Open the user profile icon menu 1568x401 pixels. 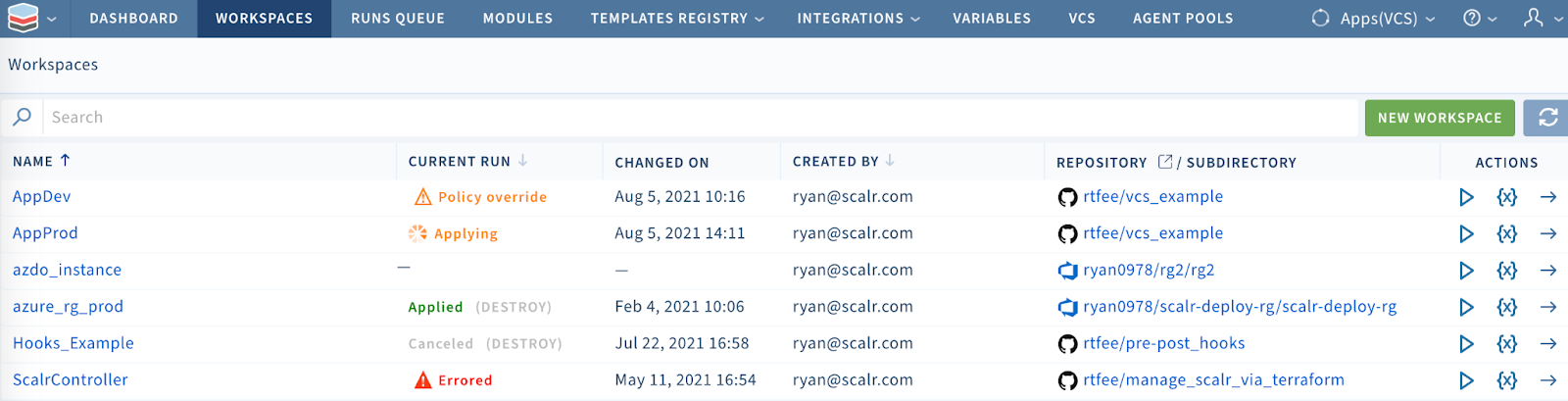(x=1535, y=19)
